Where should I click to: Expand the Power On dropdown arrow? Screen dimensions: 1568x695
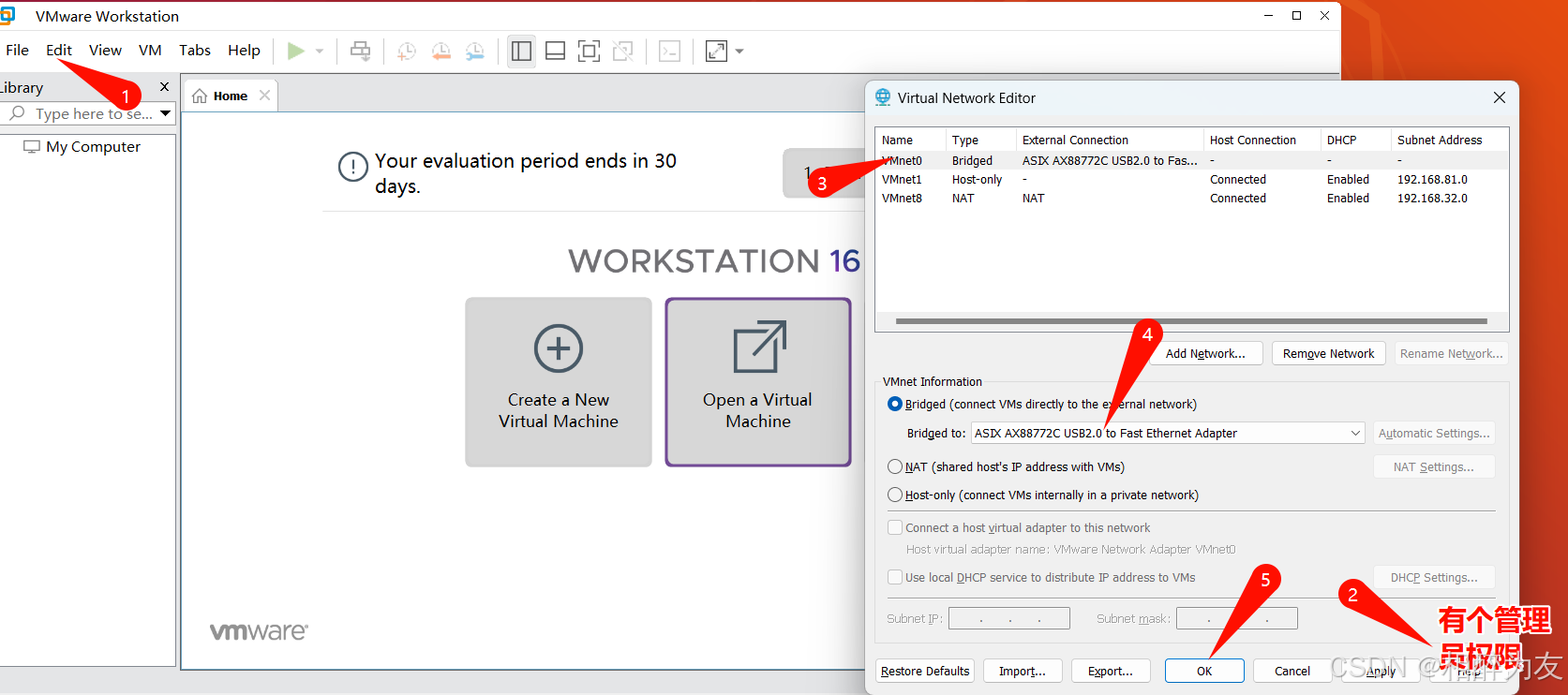click(320, 52)
